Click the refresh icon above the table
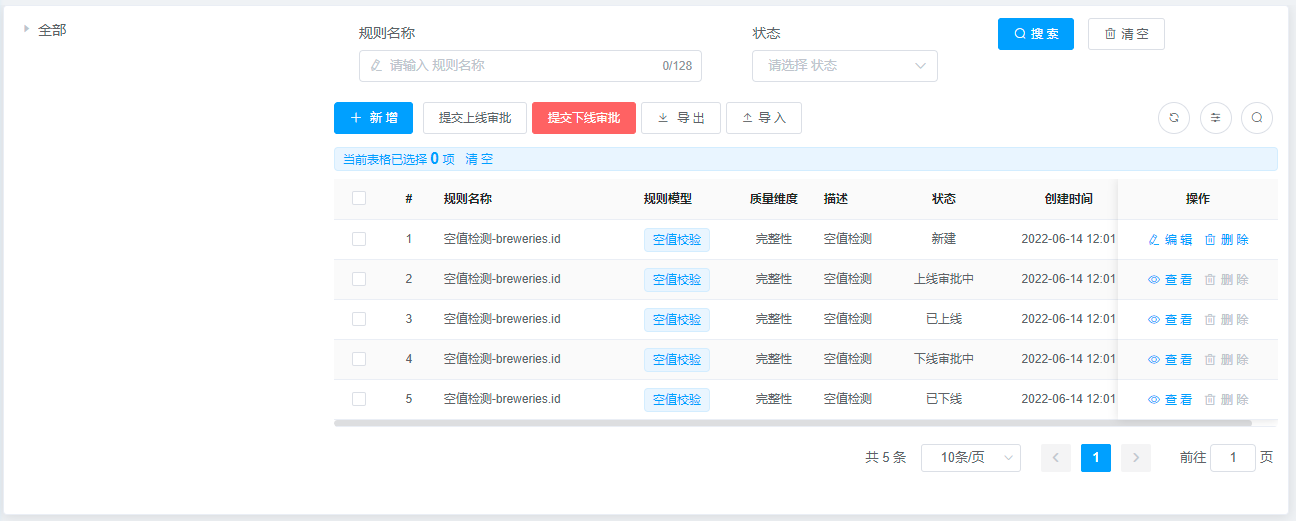The height and width of the screenshot is (521, 1296). (1174, 118)
